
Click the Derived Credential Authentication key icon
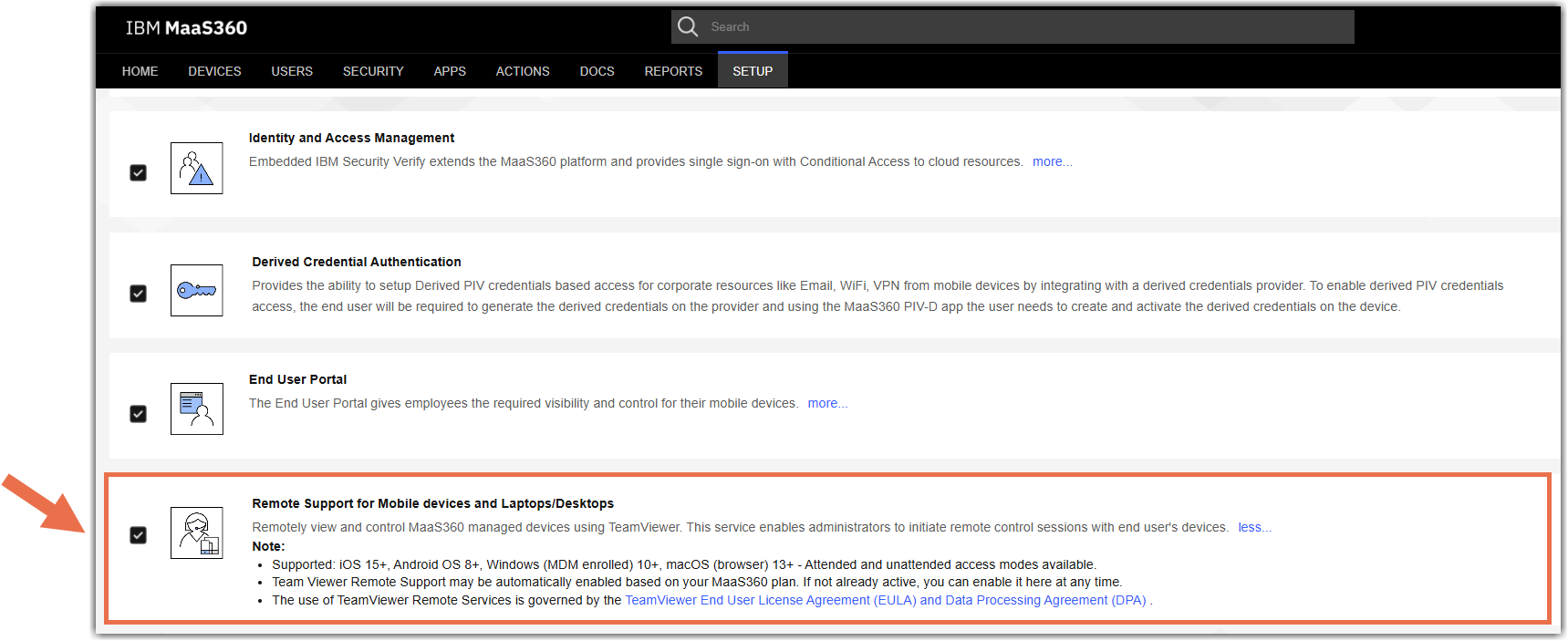196,291
